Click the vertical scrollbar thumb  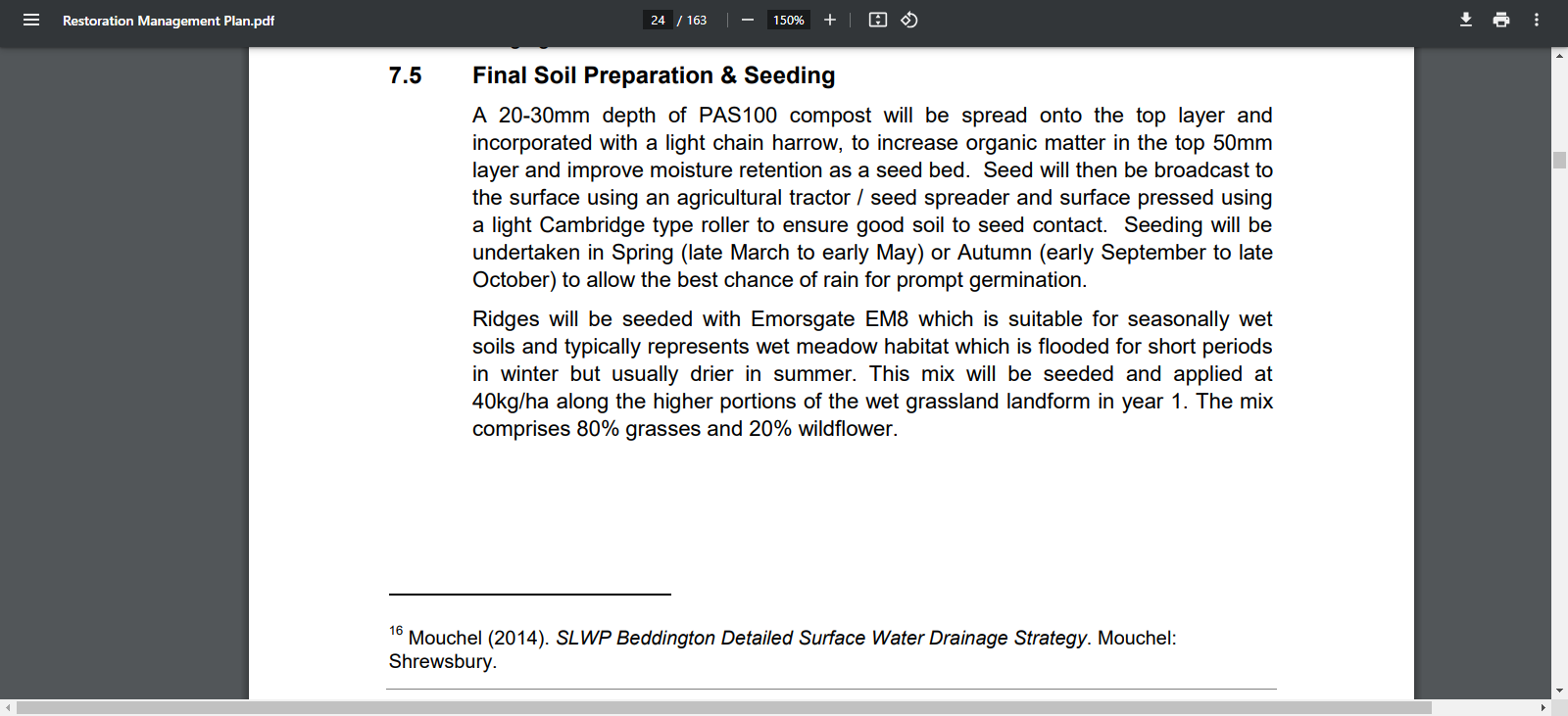(x=1559, y=160)
